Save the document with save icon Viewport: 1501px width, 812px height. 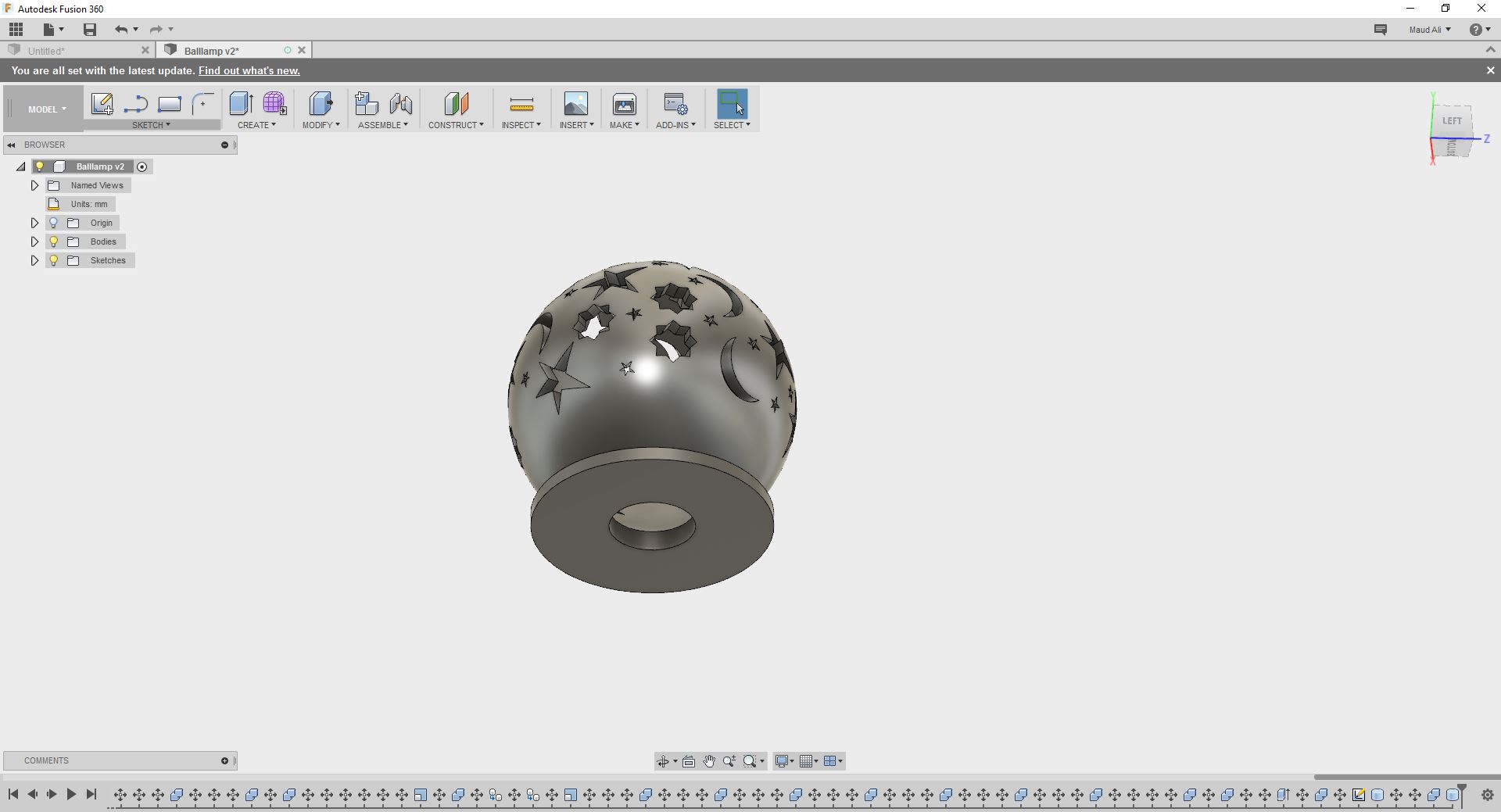[x=90, y=30]
